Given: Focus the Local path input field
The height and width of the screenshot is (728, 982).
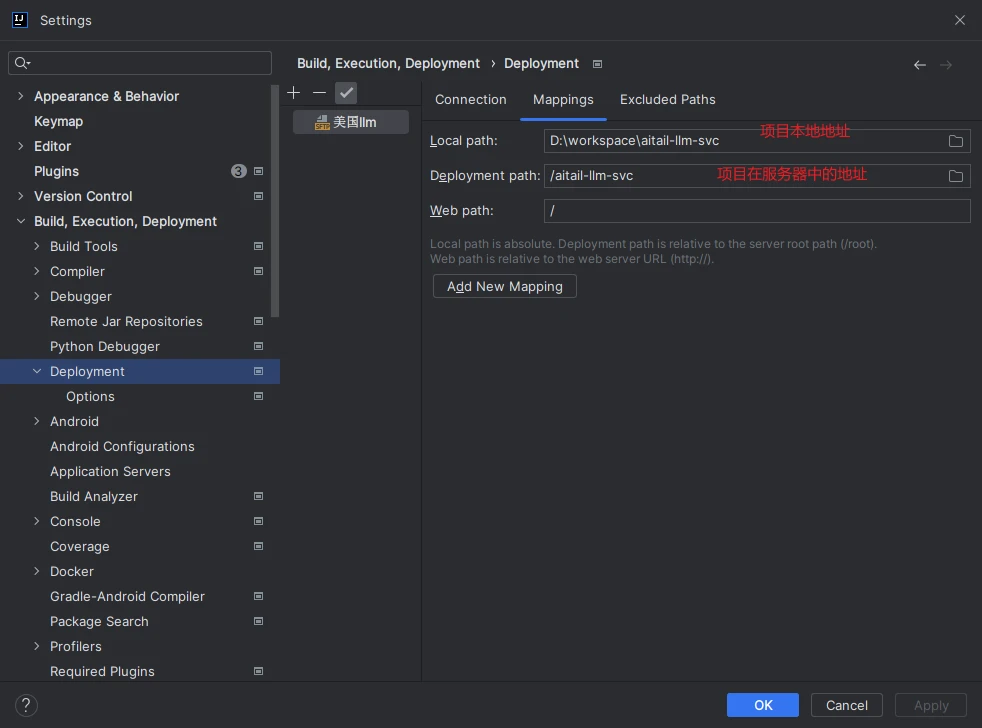Looking at the screenshot, I should [x=757, y=141].
